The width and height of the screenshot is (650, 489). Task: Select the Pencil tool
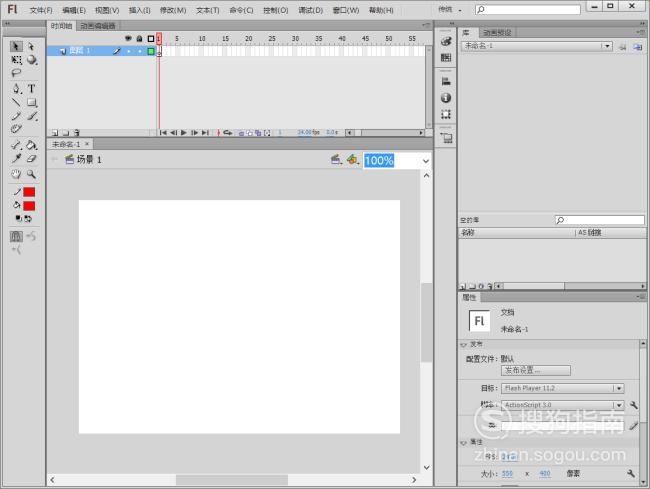pos(16,116)
